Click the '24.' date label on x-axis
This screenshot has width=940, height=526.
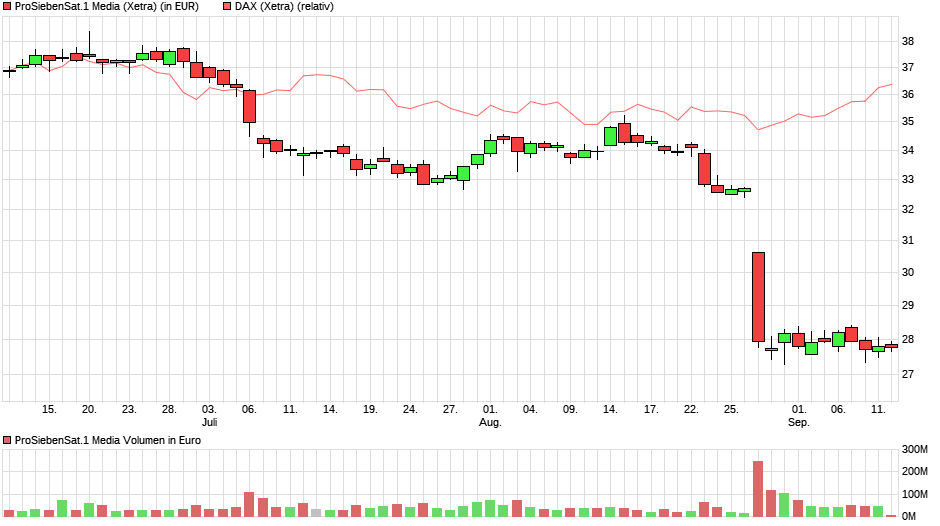(x=410, y=409)
